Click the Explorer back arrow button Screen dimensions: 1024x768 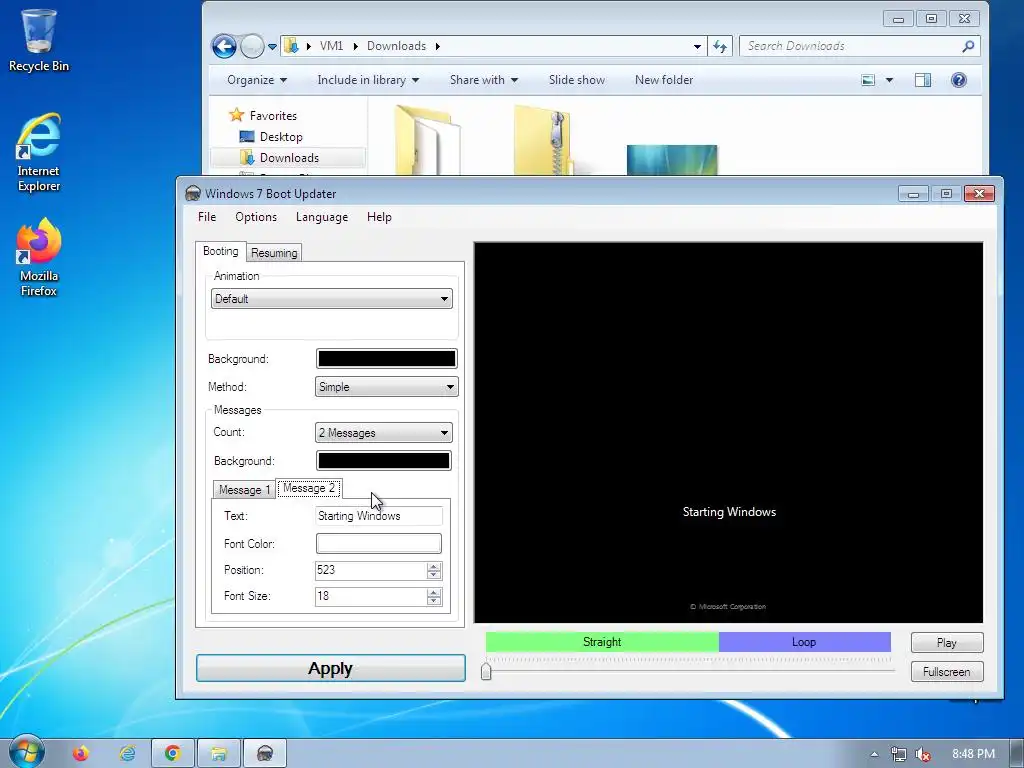click(x=224, y=46)
